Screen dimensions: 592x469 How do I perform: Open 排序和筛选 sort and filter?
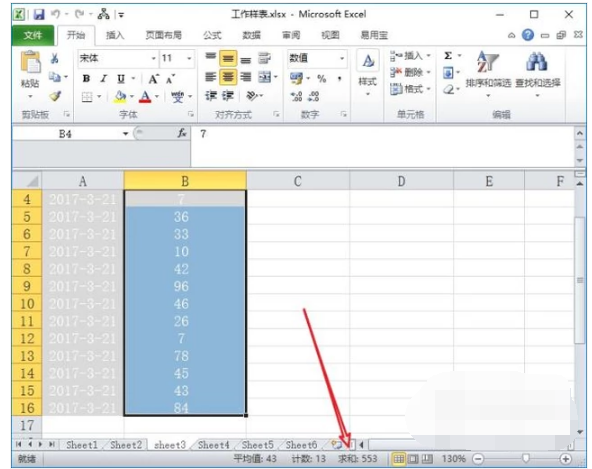point(488,73)
